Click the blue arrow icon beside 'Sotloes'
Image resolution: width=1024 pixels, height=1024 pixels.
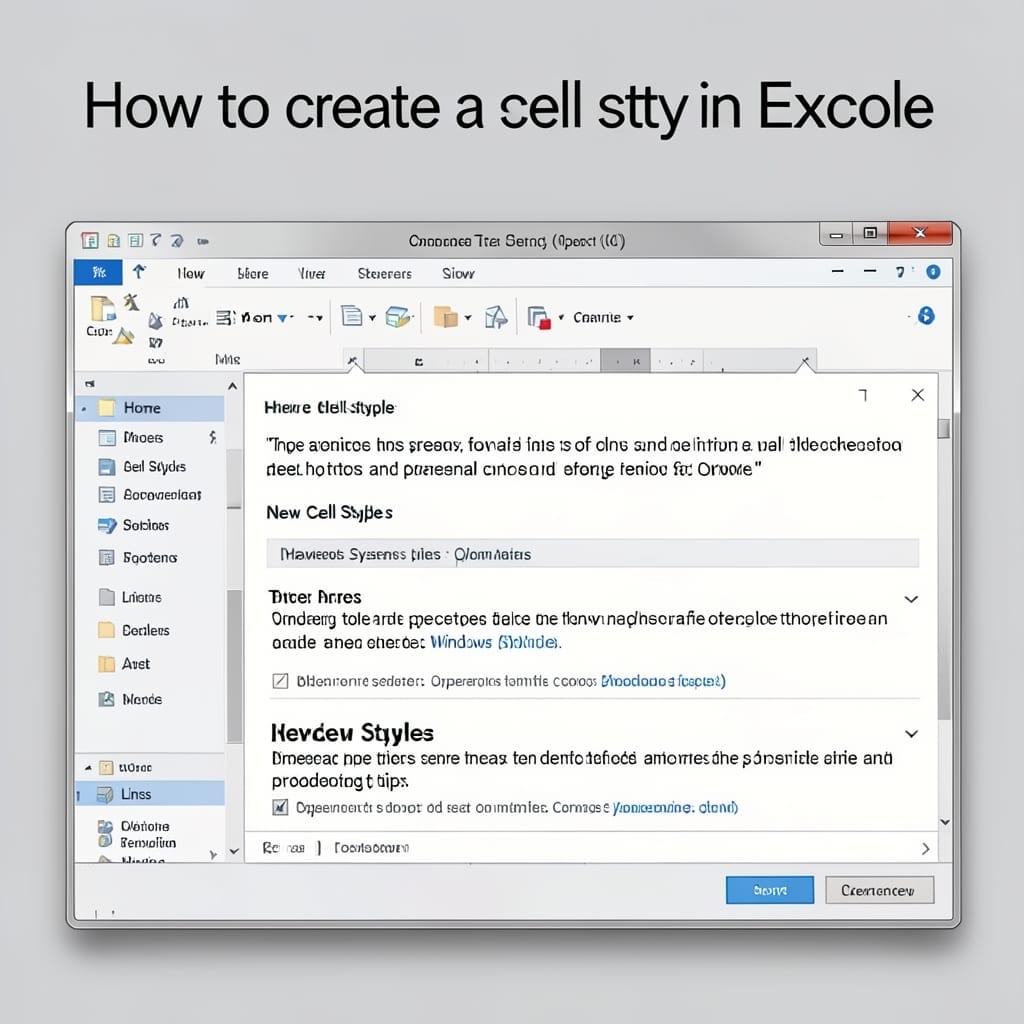106,525
